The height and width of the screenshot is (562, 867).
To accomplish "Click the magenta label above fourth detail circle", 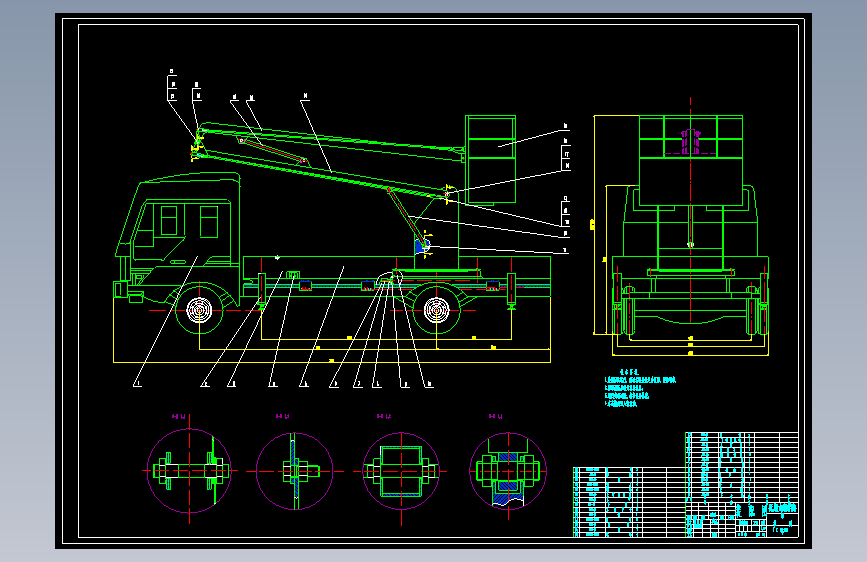I will pyautogui.click(x=495, y=417).
